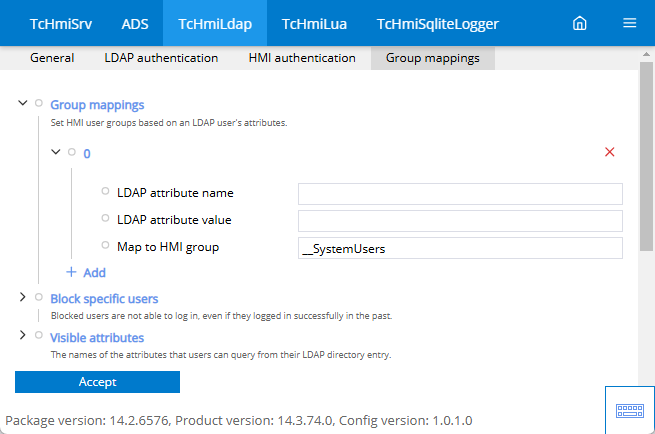Collapse mapping entry 0
The height and width of the screenshot is (434, 655).
(x=56, y=152)
